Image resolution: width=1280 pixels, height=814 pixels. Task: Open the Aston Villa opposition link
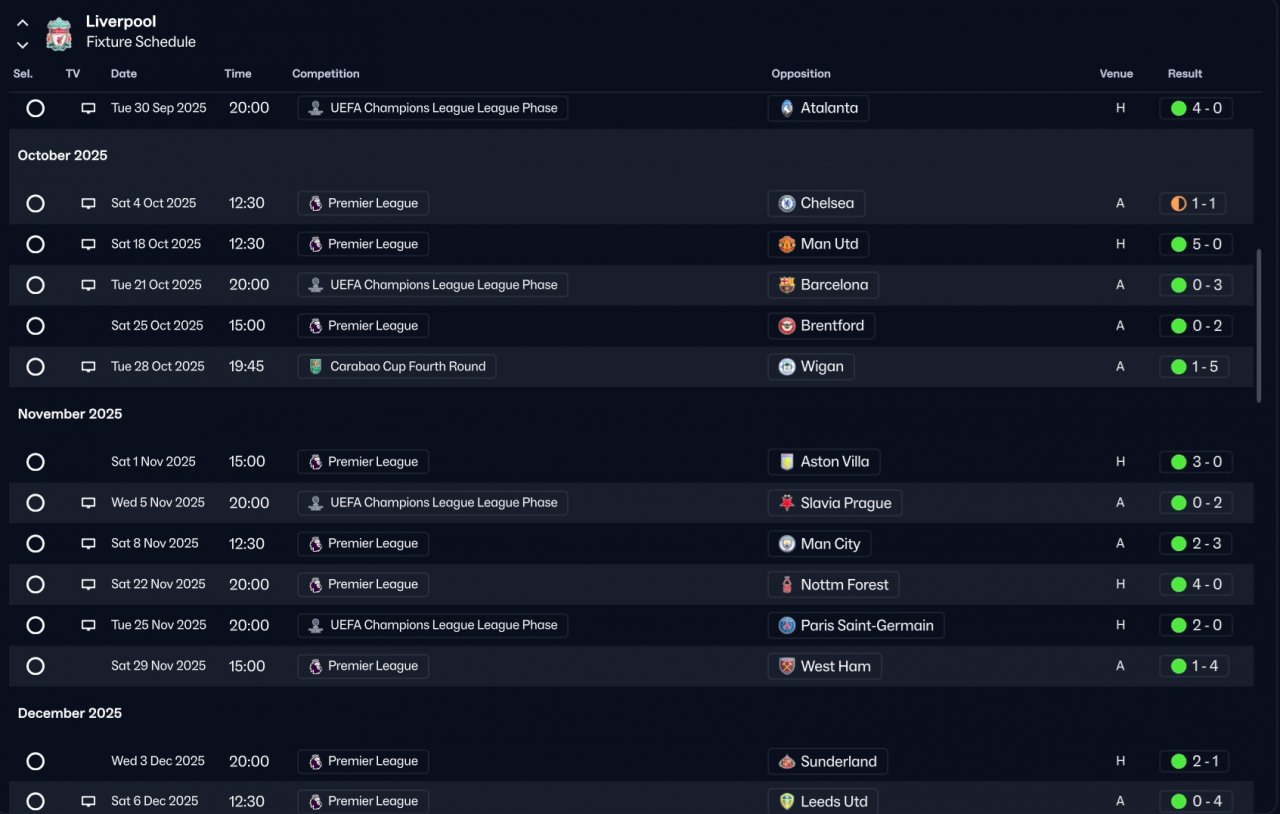click(834, 462)
